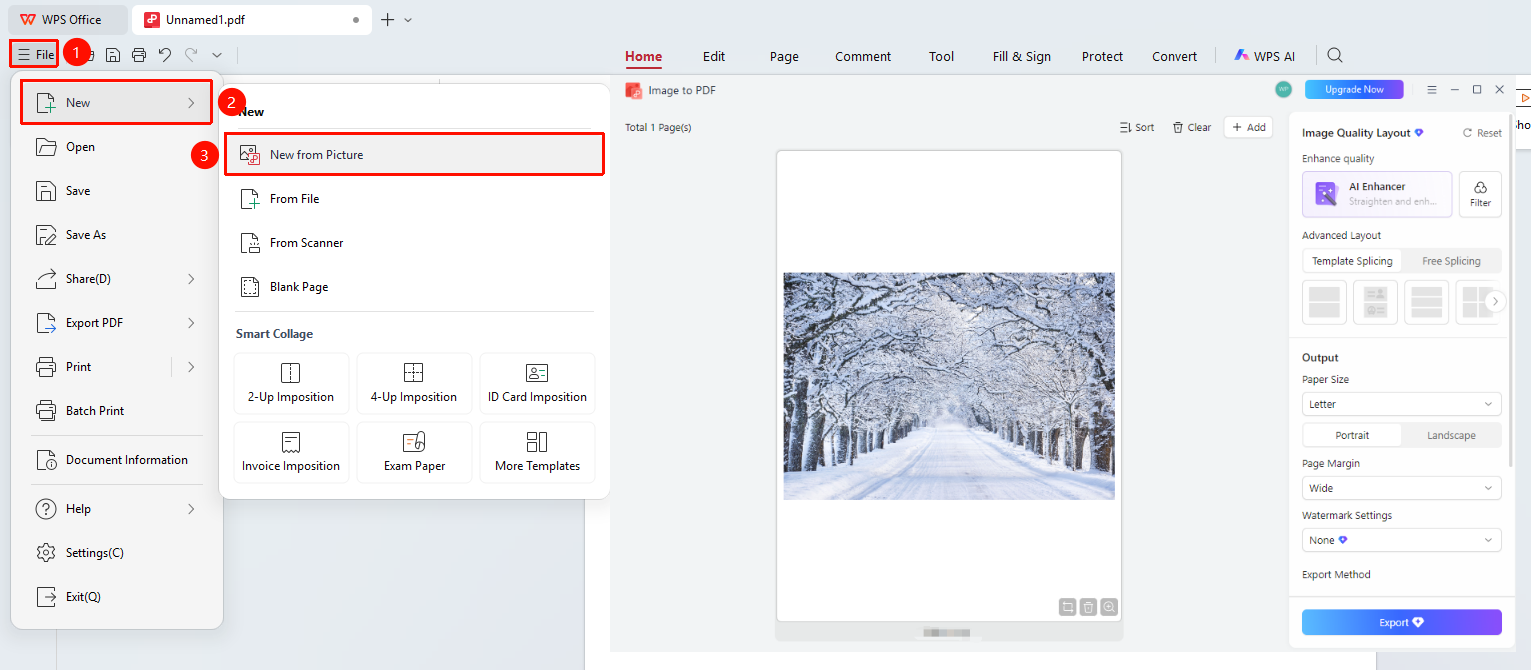Viewport: 1531px width, 670px height.
Task: Apply the AI Enhancer to the image
Action: pos(1377,194)
